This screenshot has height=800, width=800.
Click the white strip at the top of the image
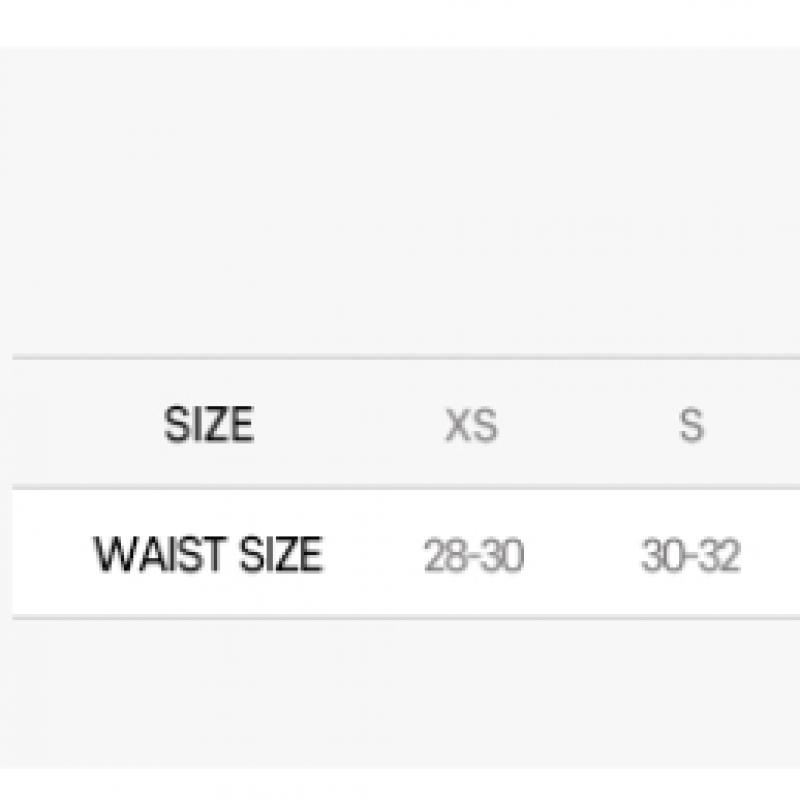coord(400,22)
